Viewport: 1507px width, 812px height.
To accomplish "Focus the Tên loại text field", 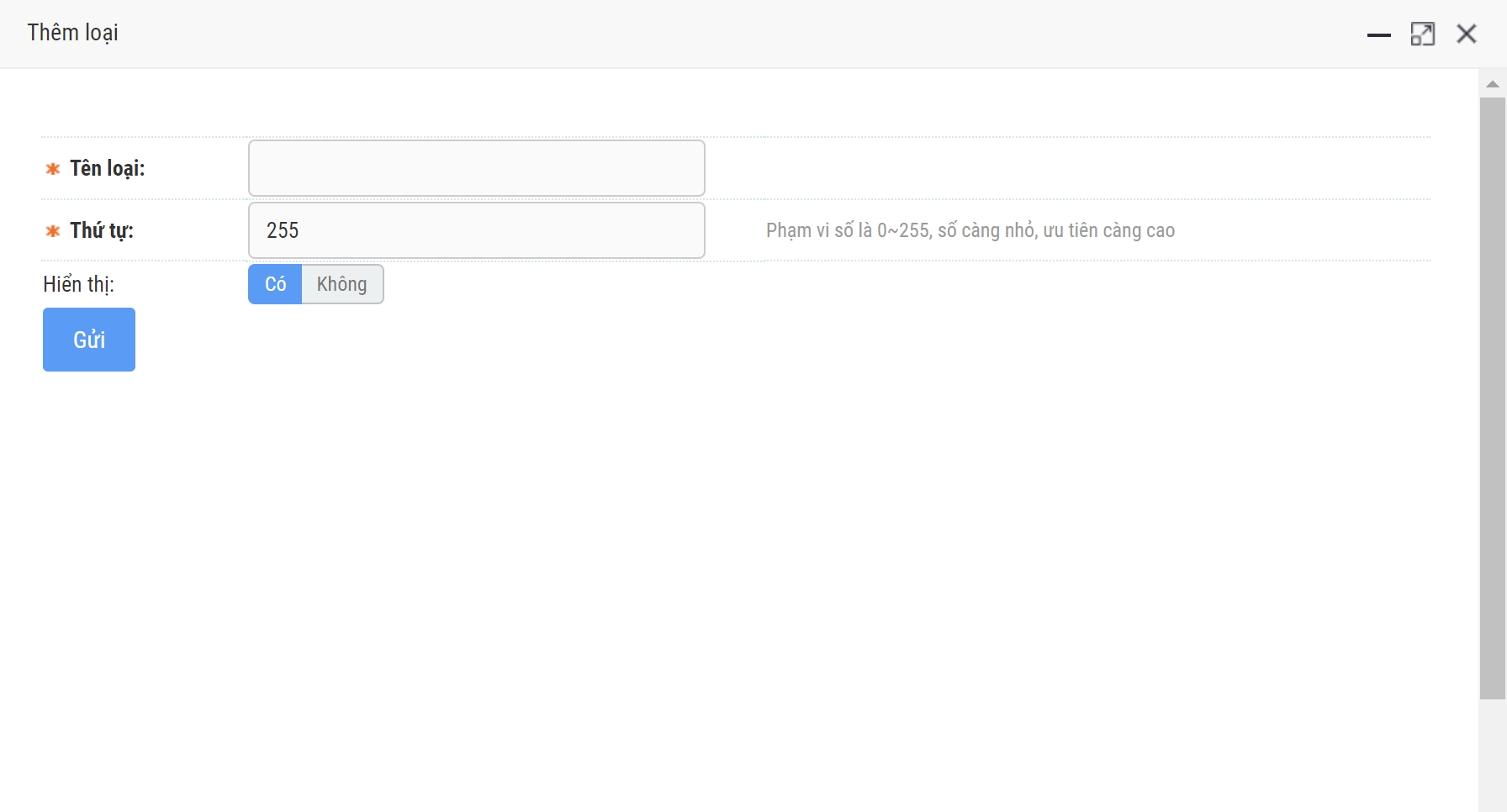I will pyautogui.click(x=476, y=168).
